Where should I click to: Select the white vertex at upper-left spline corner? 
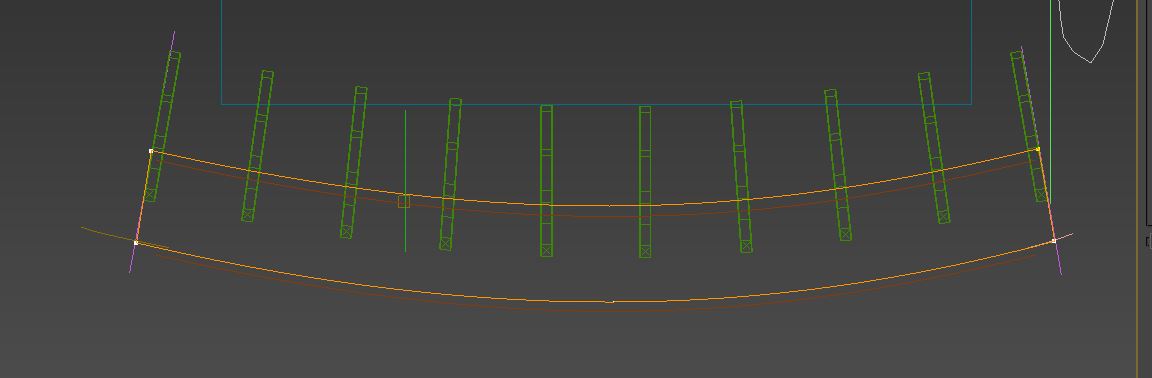pyautogui.click(x=151, y=151)
